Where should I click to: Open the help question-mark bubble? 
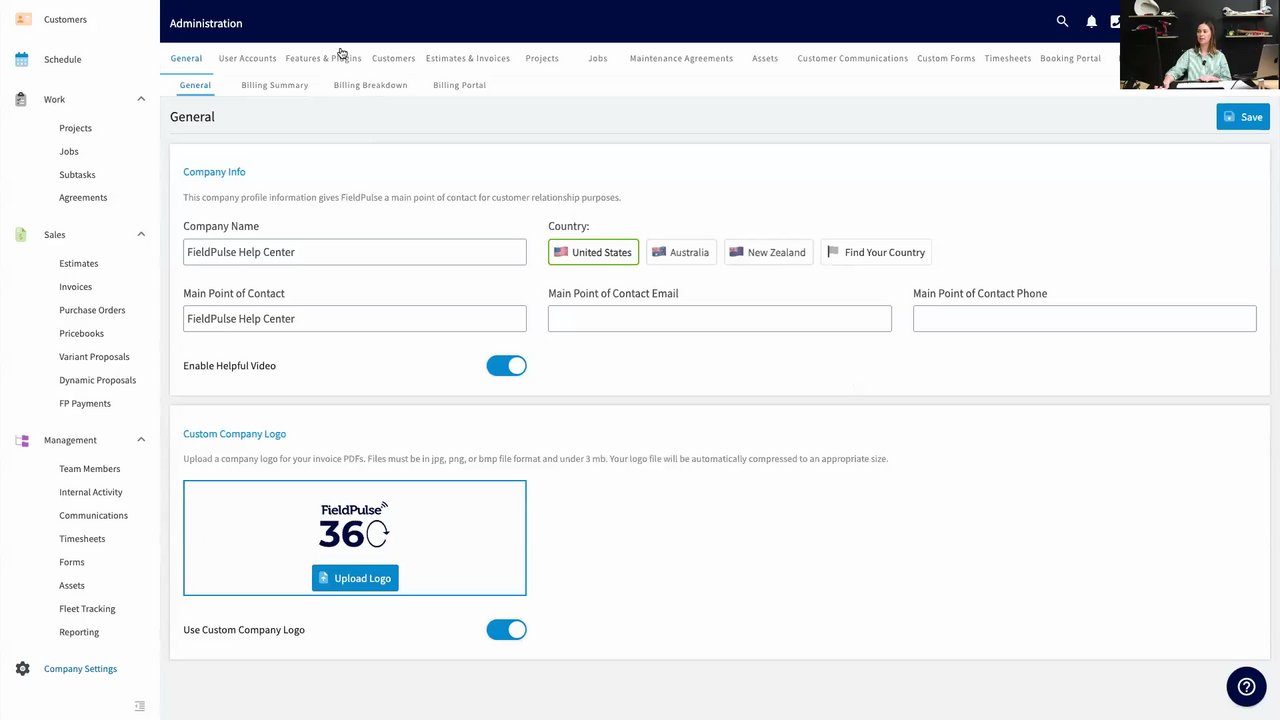click(1246, 686)
